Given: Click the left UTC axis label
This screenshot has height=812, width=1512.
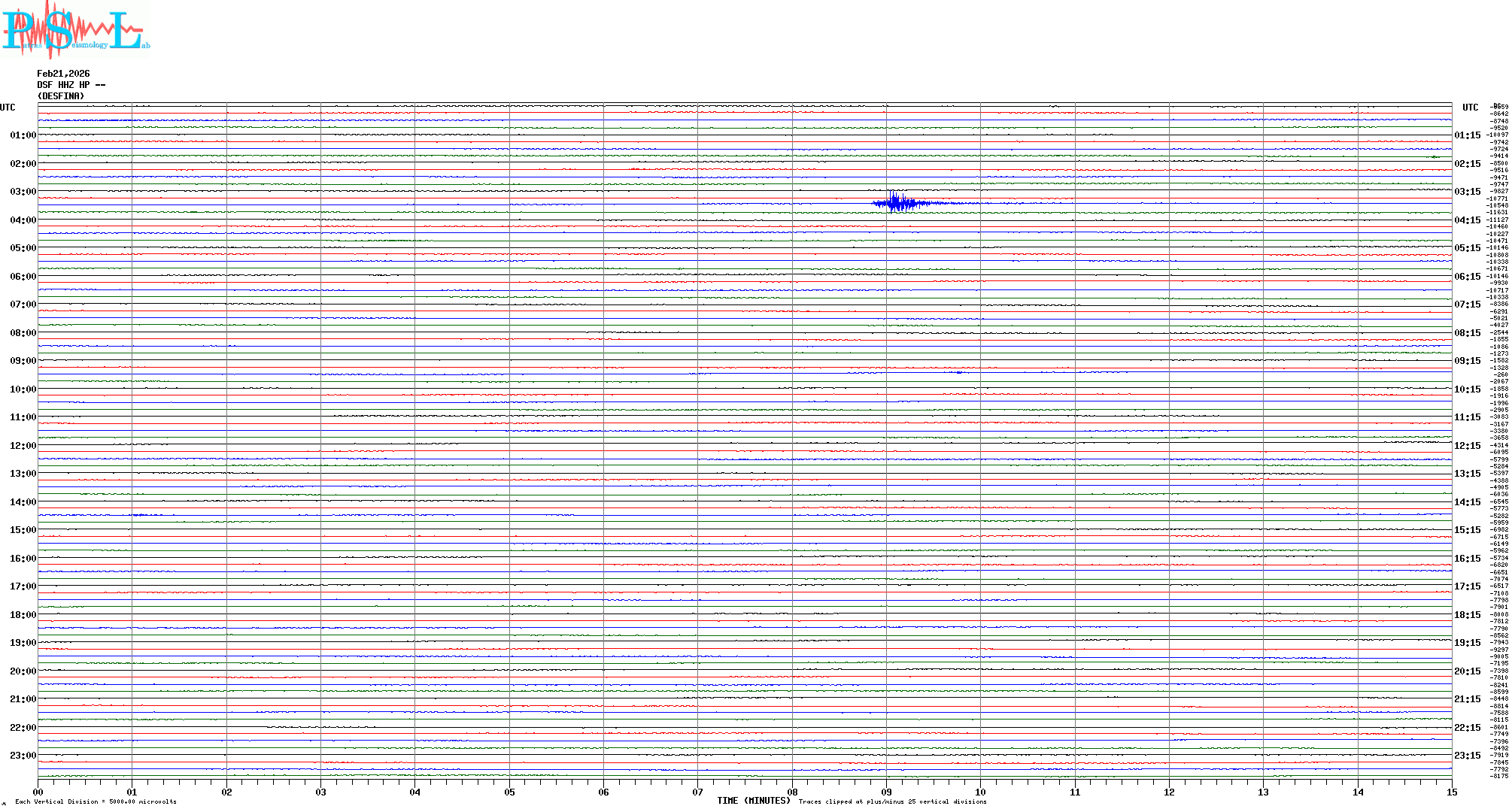Looking at the screenshot, I should [x=8, y=108].
